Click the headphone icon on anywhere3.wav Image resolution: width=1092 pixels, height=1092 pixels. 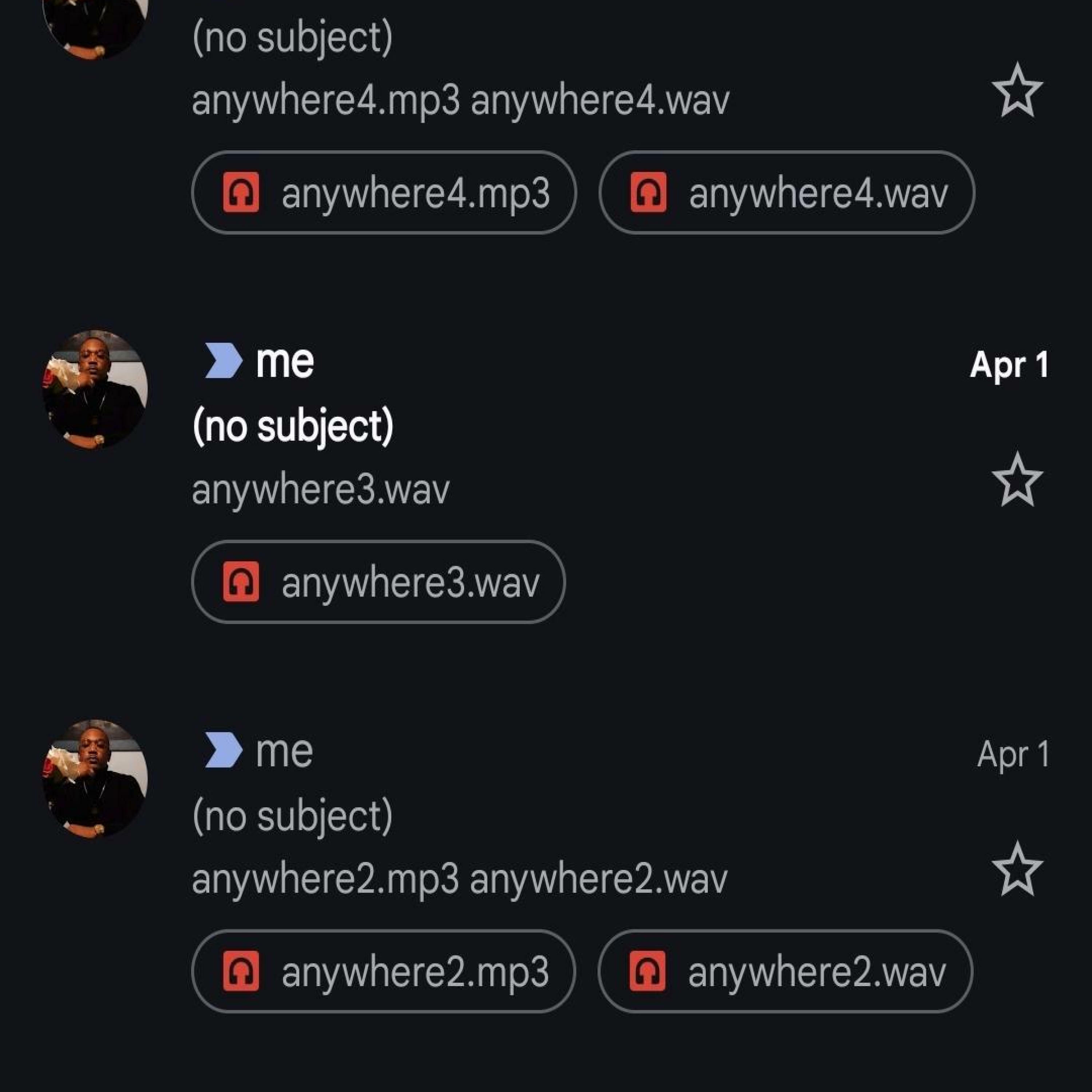coord(241,582)
